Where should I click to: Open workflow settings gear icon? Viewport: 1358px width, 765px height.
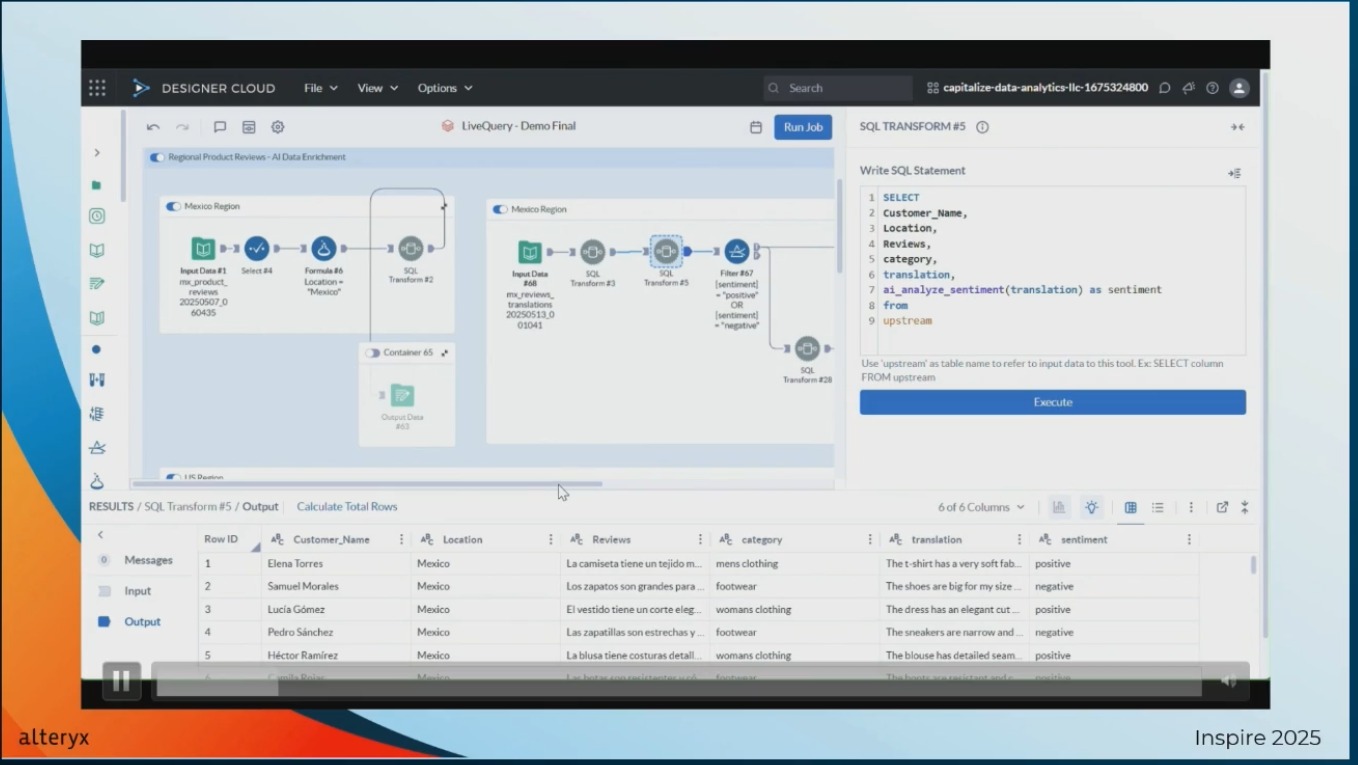[278, 127]
